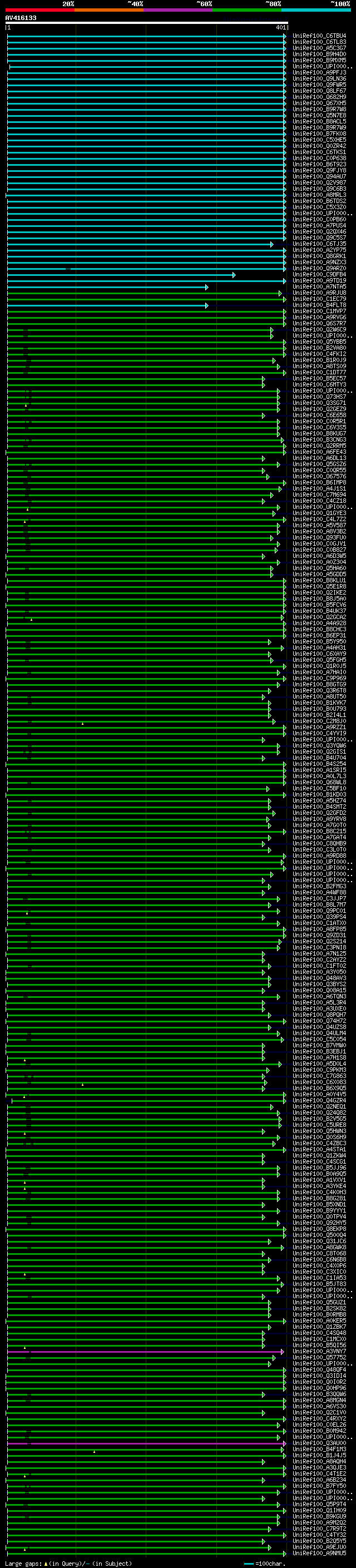Viewport: 356px width, 1568px height.
Task: Select hit UniRef100_C6TBU4
Action: 319,36
